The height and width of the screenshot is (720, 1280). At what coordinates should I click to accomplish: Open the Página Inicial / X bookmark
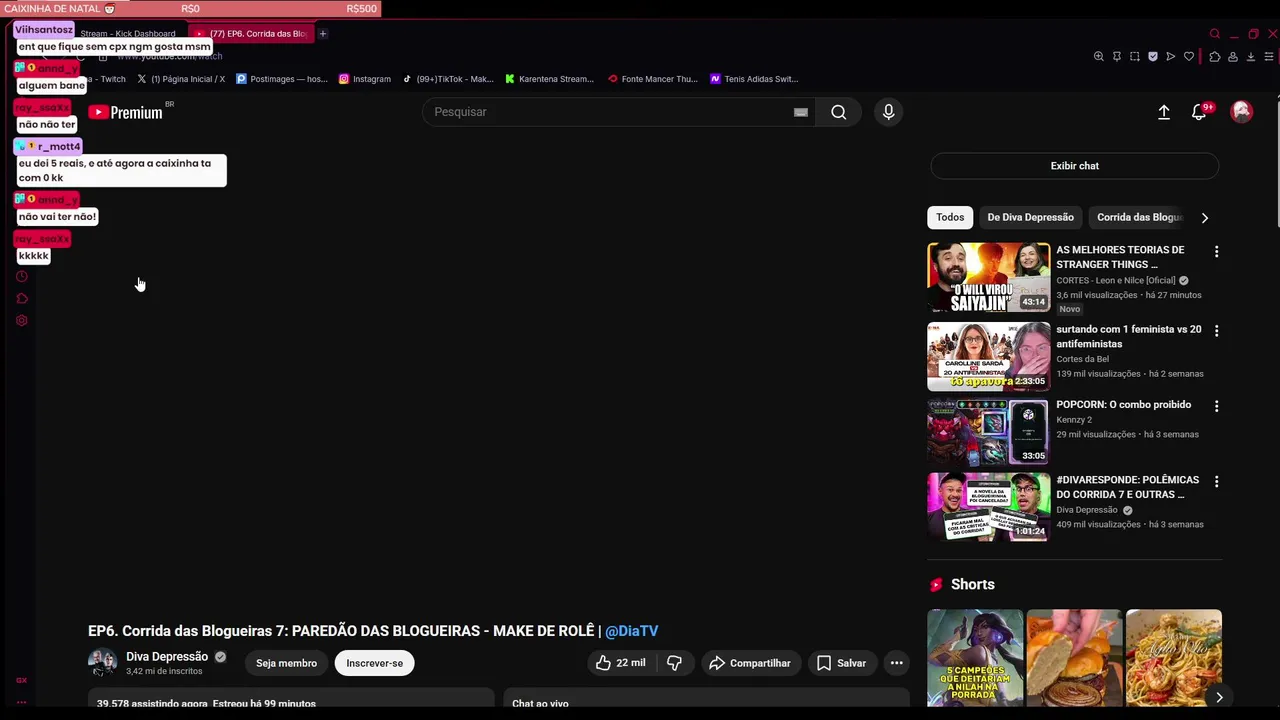pyautogui.click(x=181, y=79)
